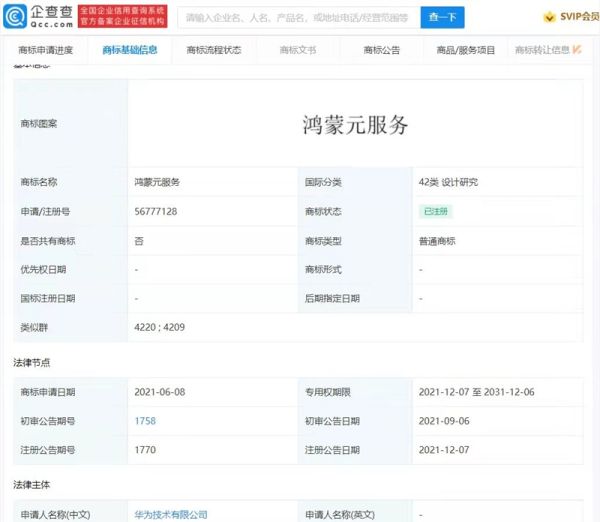Click the search input field
Image resolution: width=600 pixels, height=522 pixels.
coord(299,17)
